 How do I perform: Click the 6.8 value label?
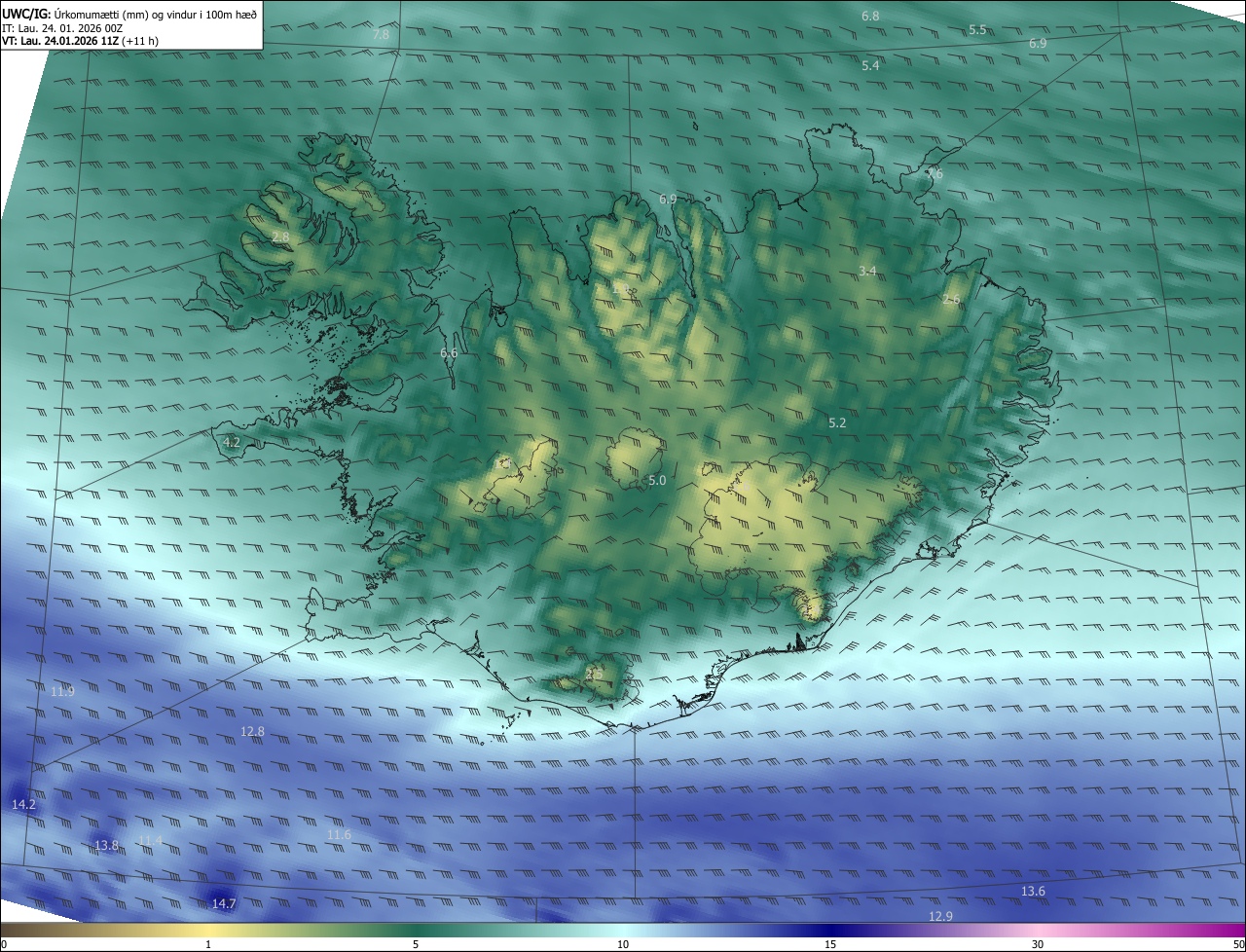click(x=870, y=17)
